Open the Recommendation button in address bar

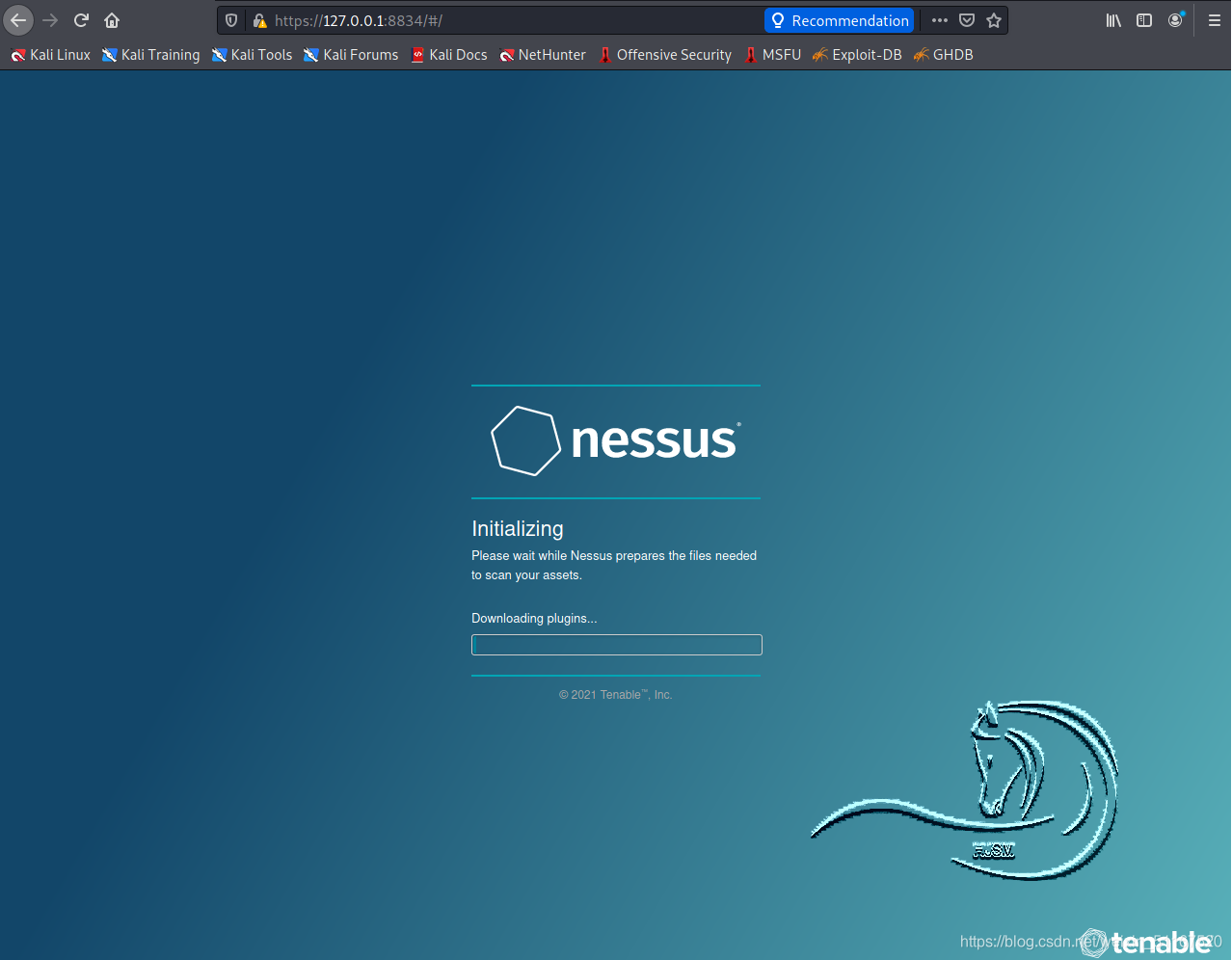tap(839, 20)
